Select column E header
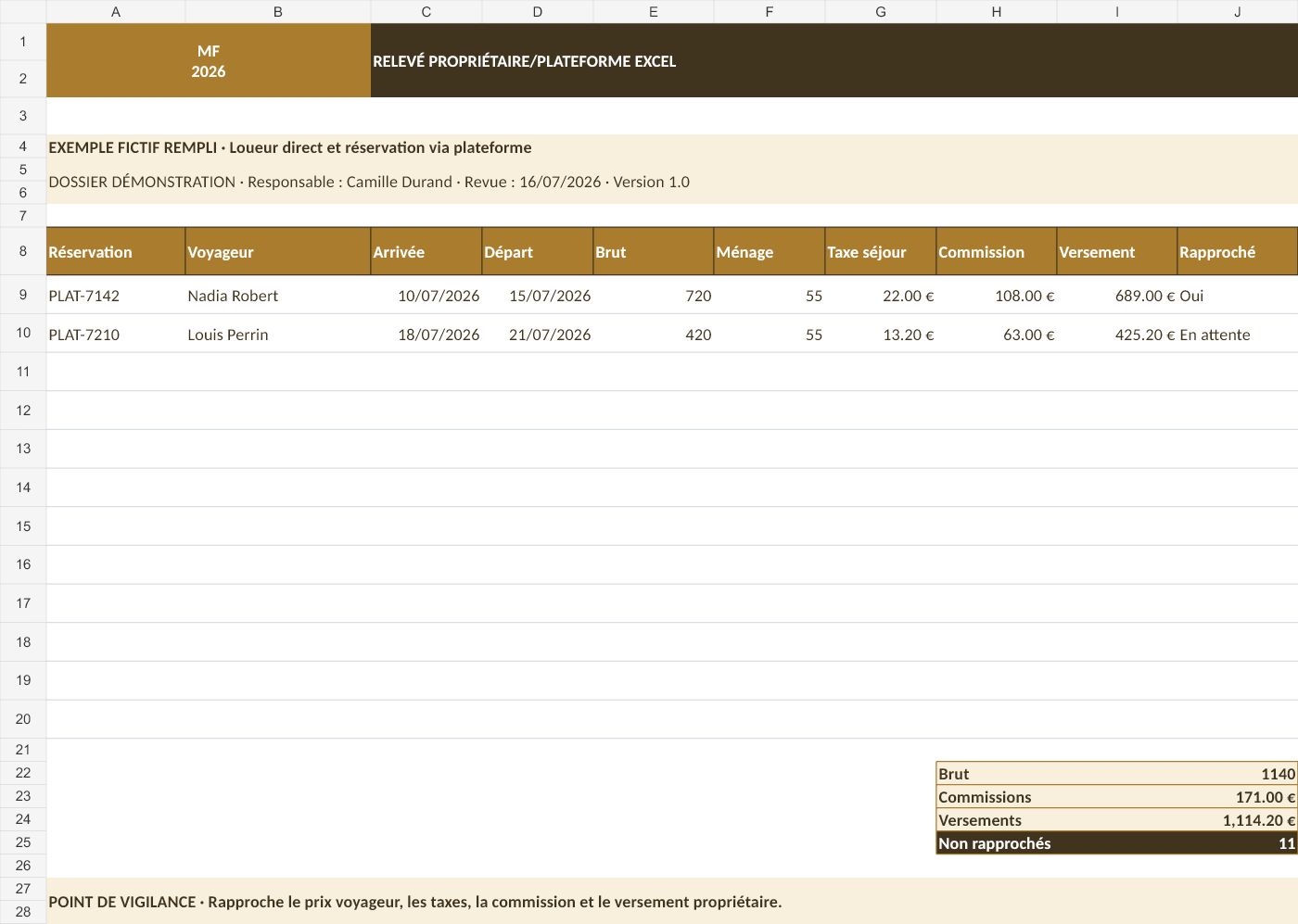Viewport: 1298px width, 924px height. tap(654, 12)
